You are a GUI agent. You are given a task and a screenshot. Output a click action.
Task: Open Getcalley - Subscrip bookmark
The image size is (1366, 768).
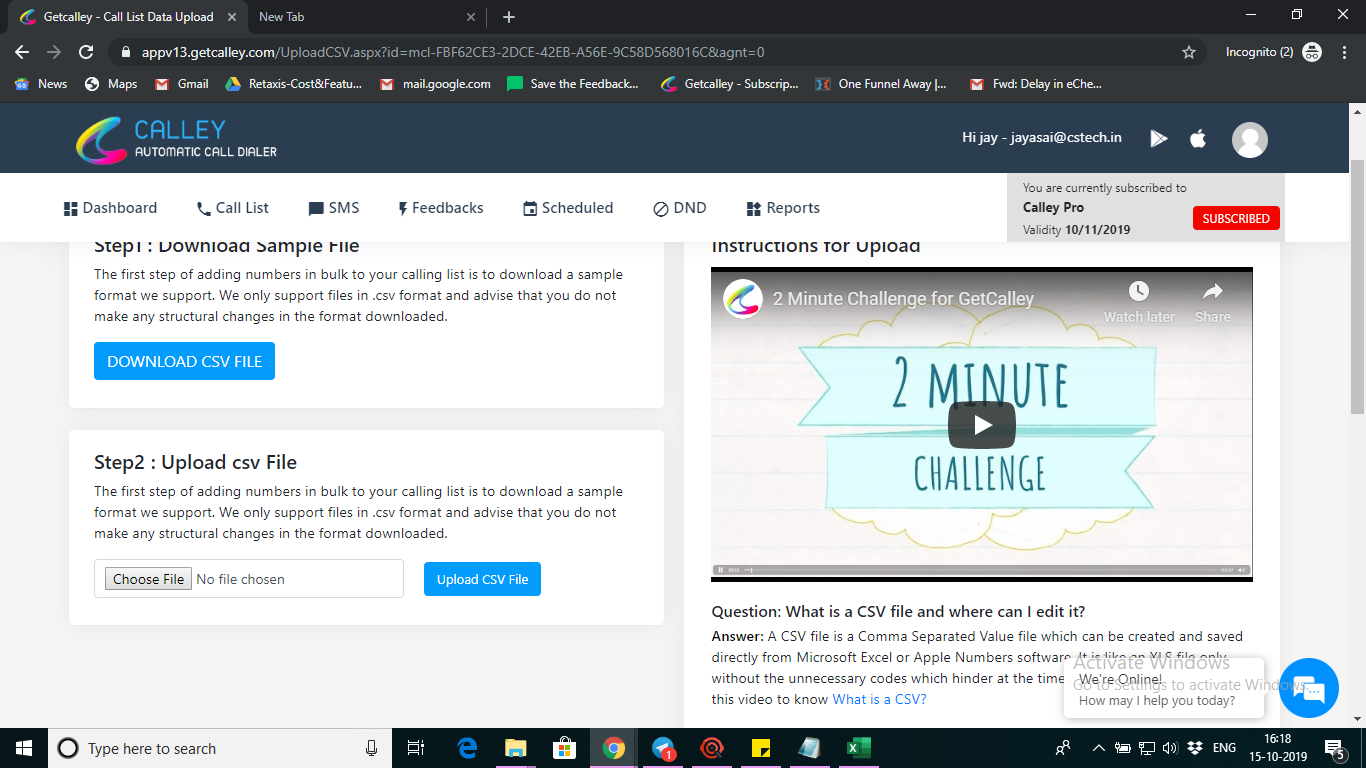coord(730,84)
